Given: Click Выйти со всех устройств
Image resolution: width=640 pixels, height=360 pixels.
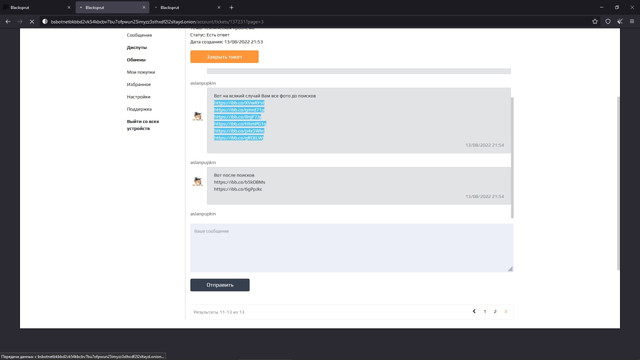Looking at the screenshot, I should tap(143, 125).
